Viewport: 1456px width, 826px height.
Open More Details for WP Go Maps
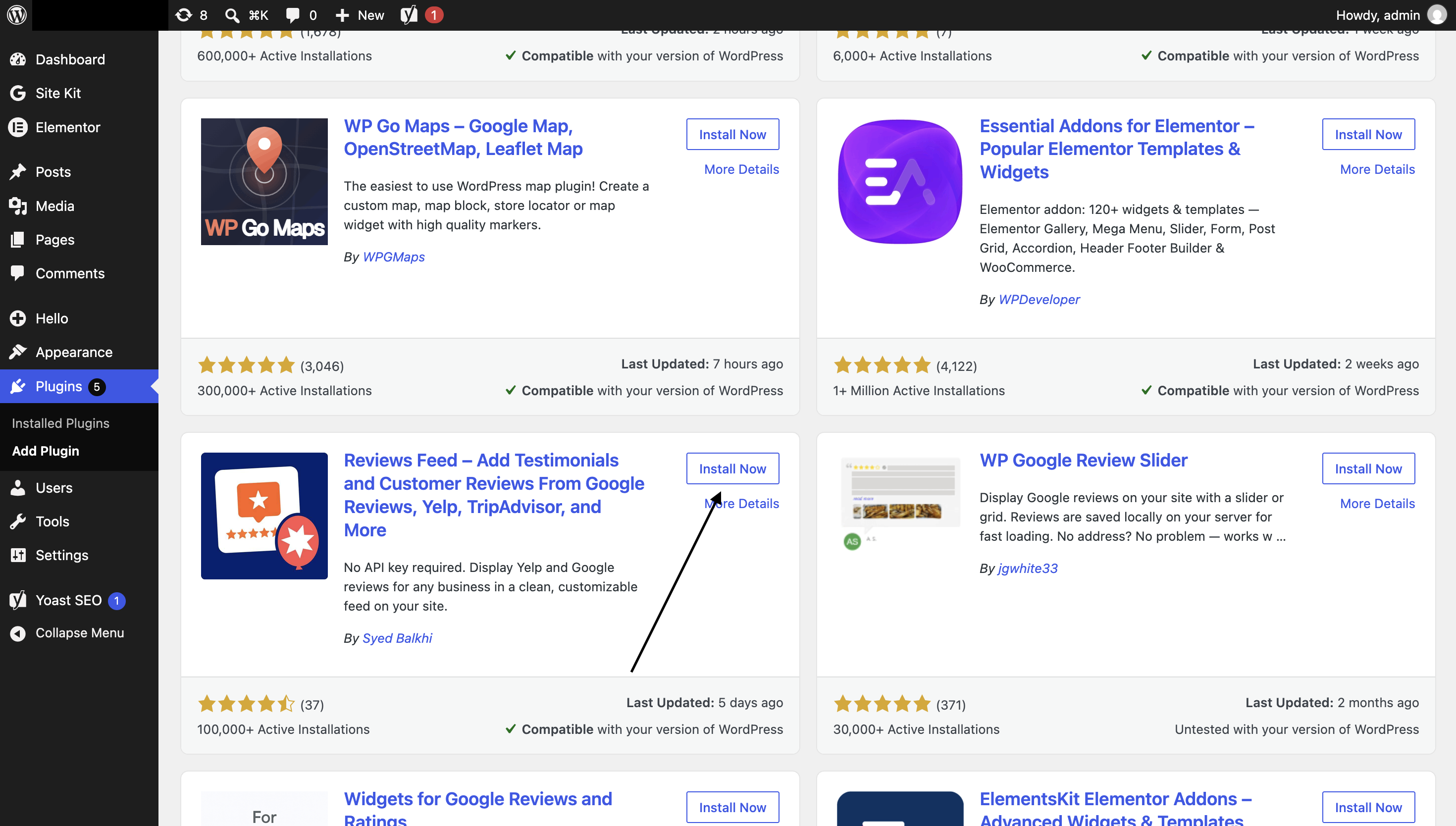(741, 169)
